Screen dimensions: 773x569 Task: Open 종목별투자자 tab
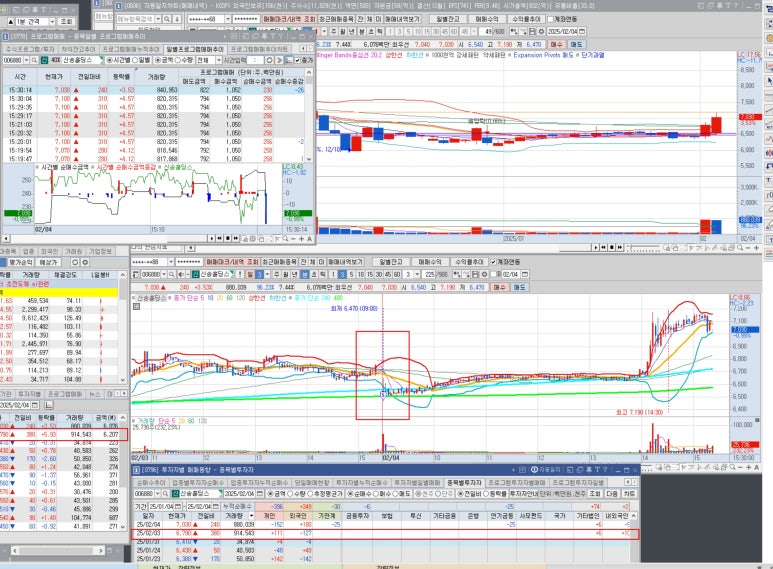[463, 483]
